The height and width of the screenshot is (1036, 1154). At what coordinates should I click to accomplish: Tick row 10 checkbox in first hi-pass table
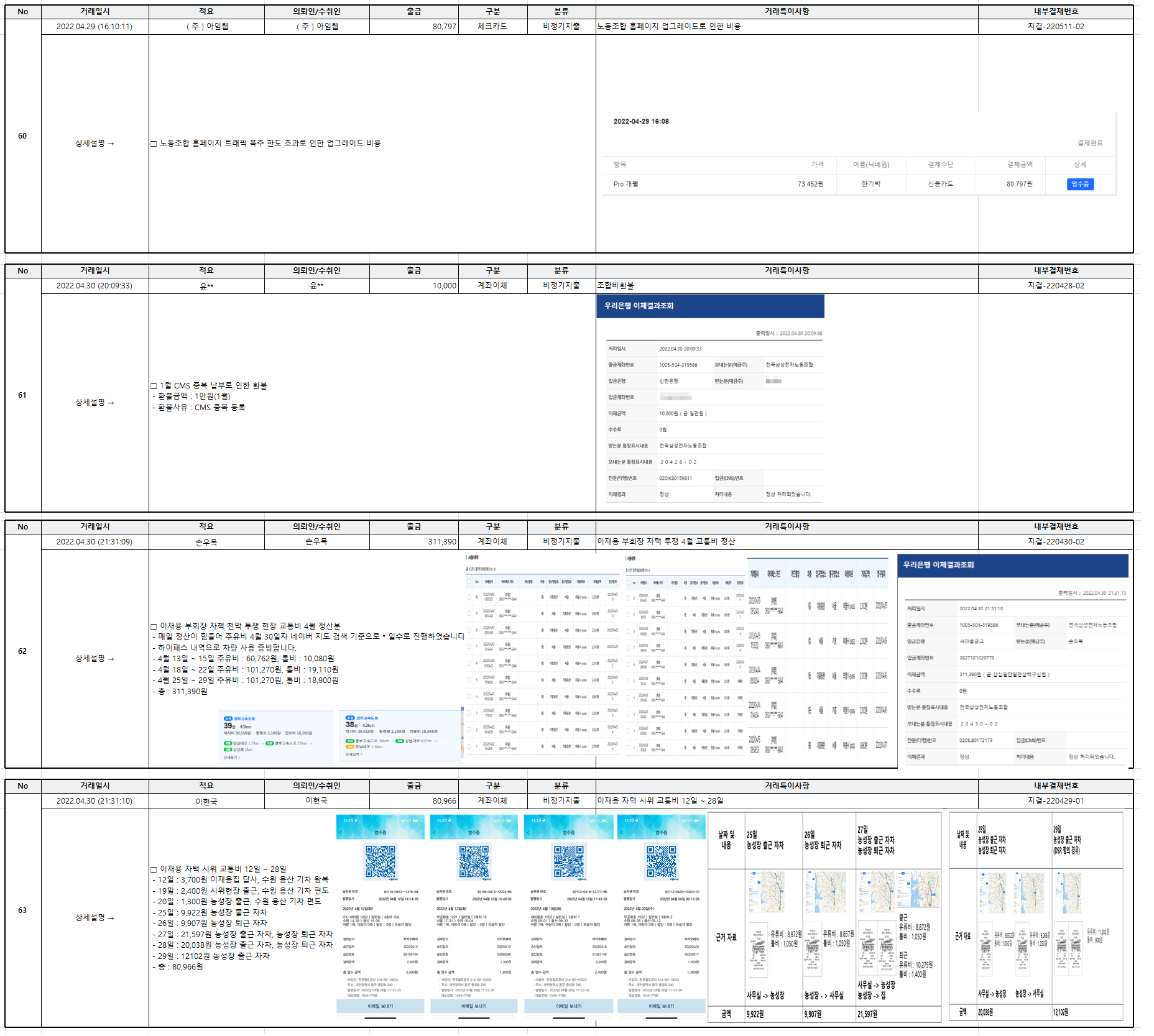click(469, 597)
